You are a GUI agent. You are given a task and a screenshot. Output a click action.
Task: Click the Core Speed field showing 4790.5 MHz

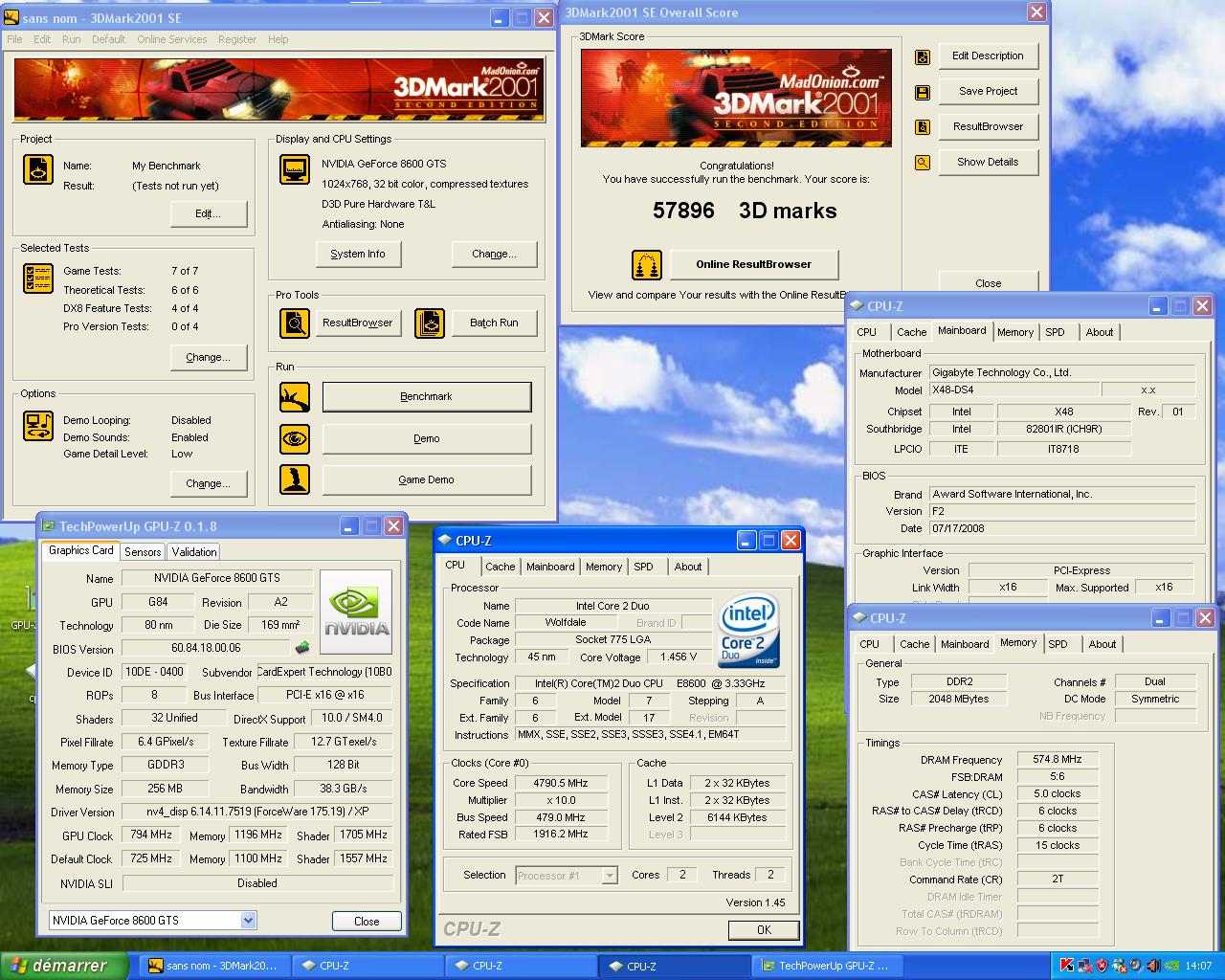click(x=561, y=783)
